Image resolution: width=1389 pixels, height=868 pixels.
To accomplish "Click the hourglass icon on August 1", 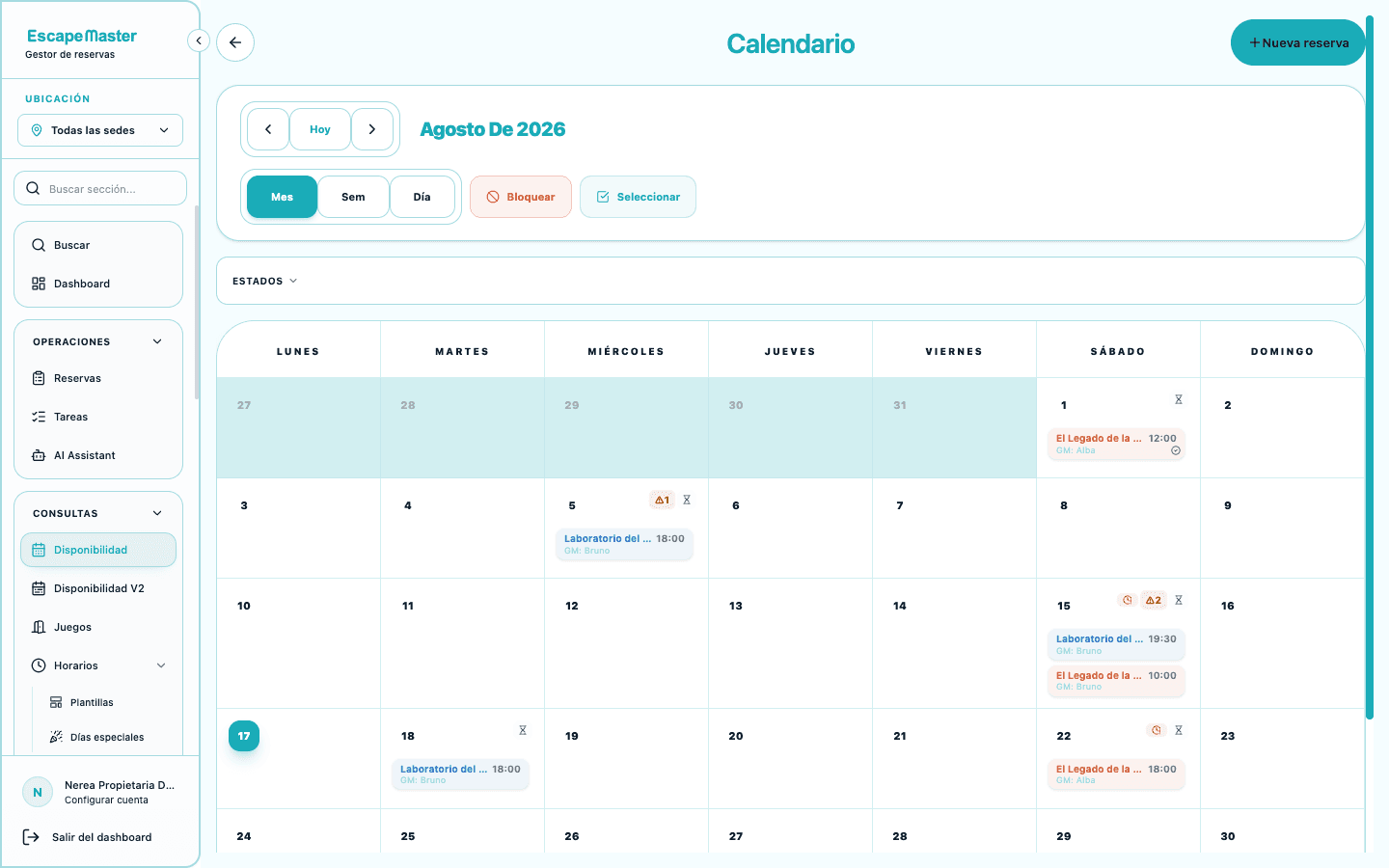I will coord(1179,399).
